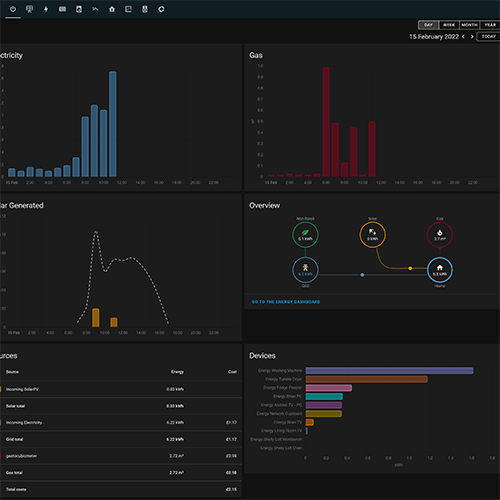The height and width of the screenshot is (500, 500).
Task: Select the YEAR period button
Action: pyautogui.click(x=490, y=25)
